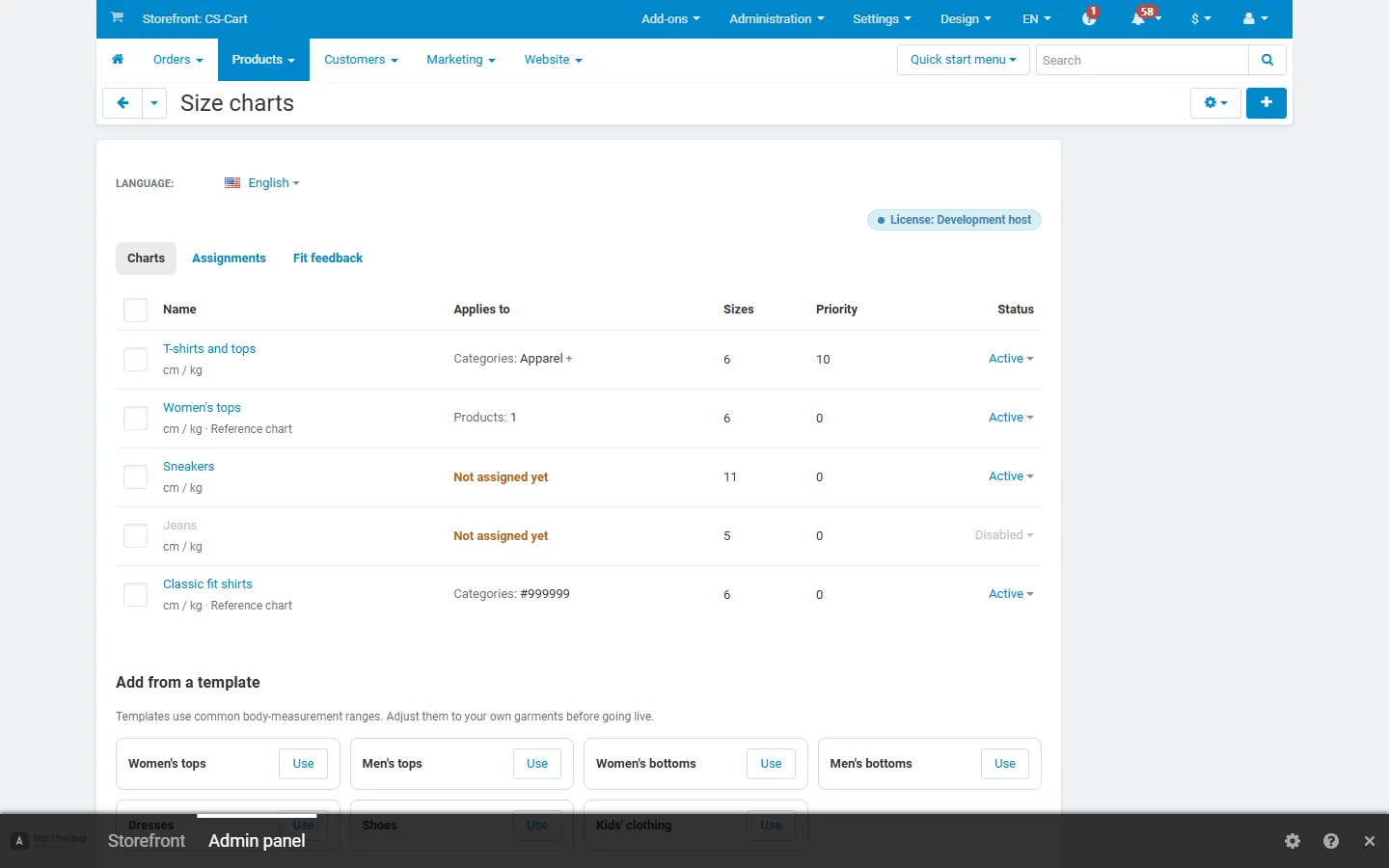The height and width of the screenshot is (868, 1389).
Task: Check the Classic fit shirts row checkbox
Action: pyautogui.click(x=136, y=595)
